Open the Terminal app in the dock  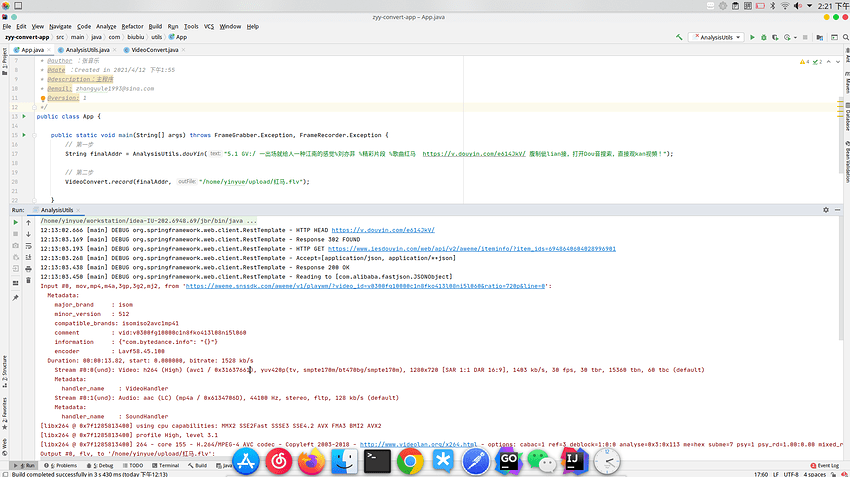tap(377, 462)
